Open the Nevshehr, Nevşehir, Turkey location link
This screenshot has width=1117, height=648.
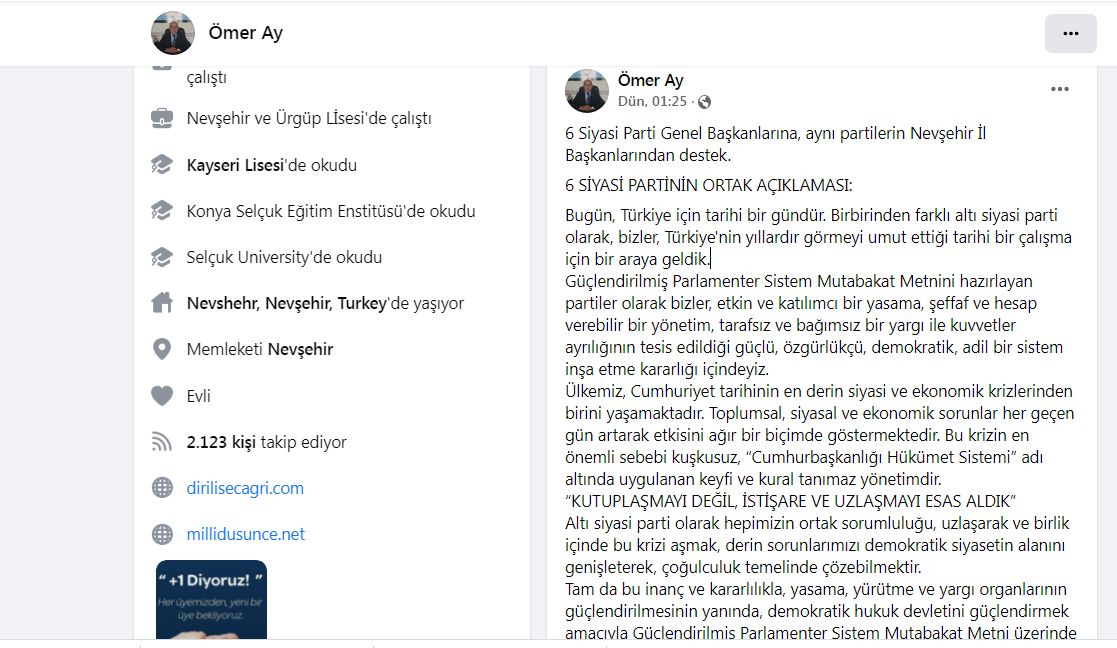pyautogui.click(x=286, y=303)
